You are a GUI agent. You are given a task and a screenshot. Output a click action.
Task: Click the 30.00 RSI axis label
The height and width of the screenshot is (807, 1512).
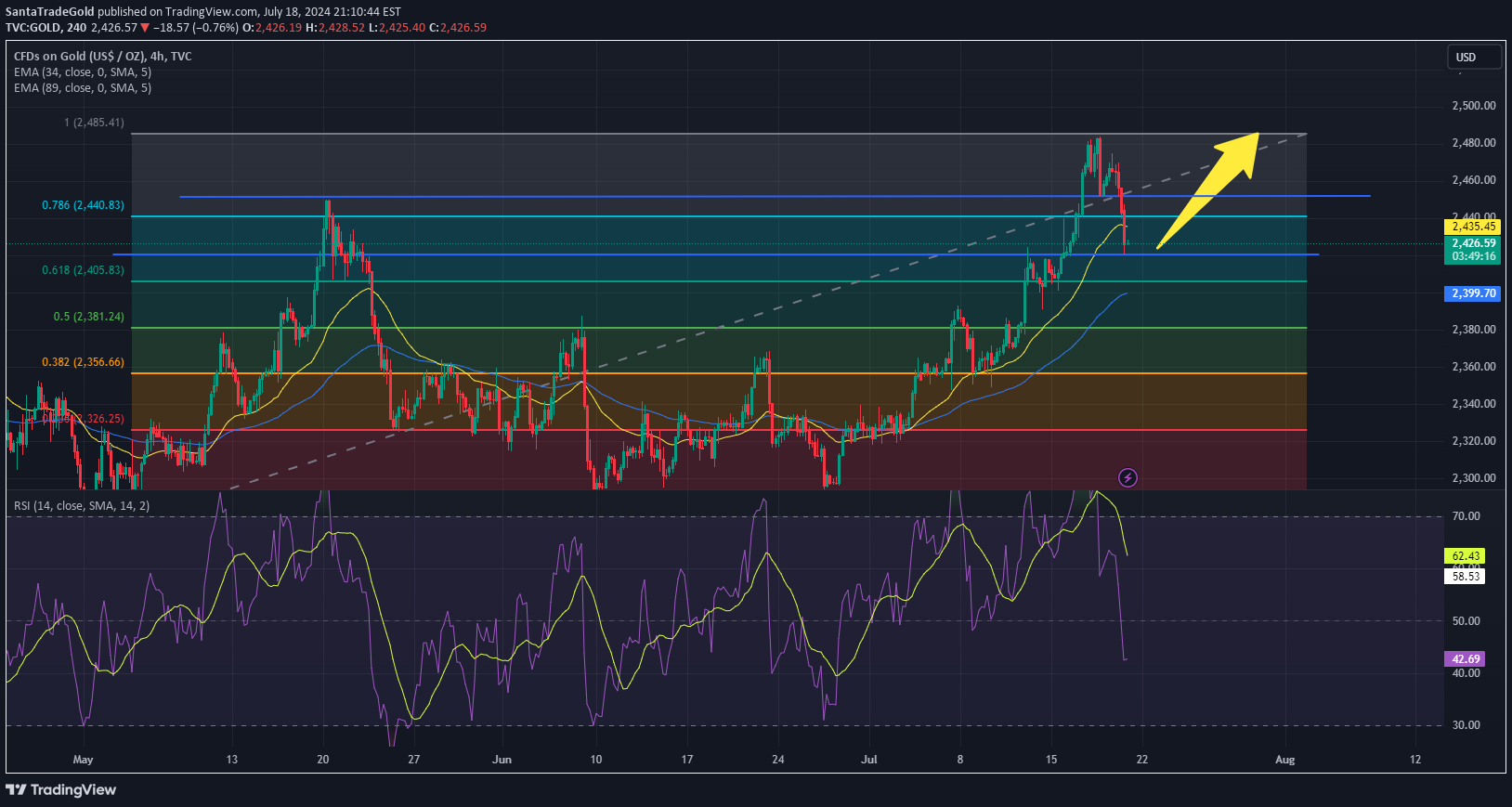point(1466,725)
